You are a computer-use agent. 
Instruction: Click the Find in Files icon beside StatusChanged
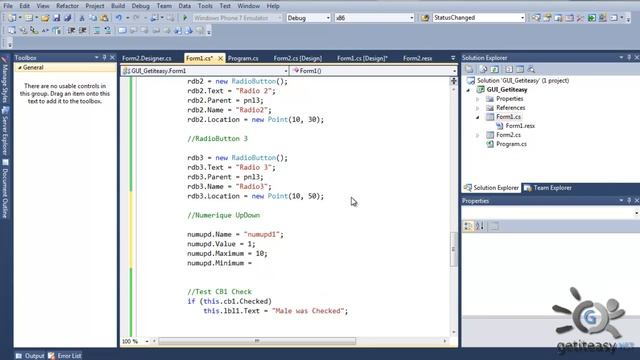pyautogui.click(x=425, y=18)
